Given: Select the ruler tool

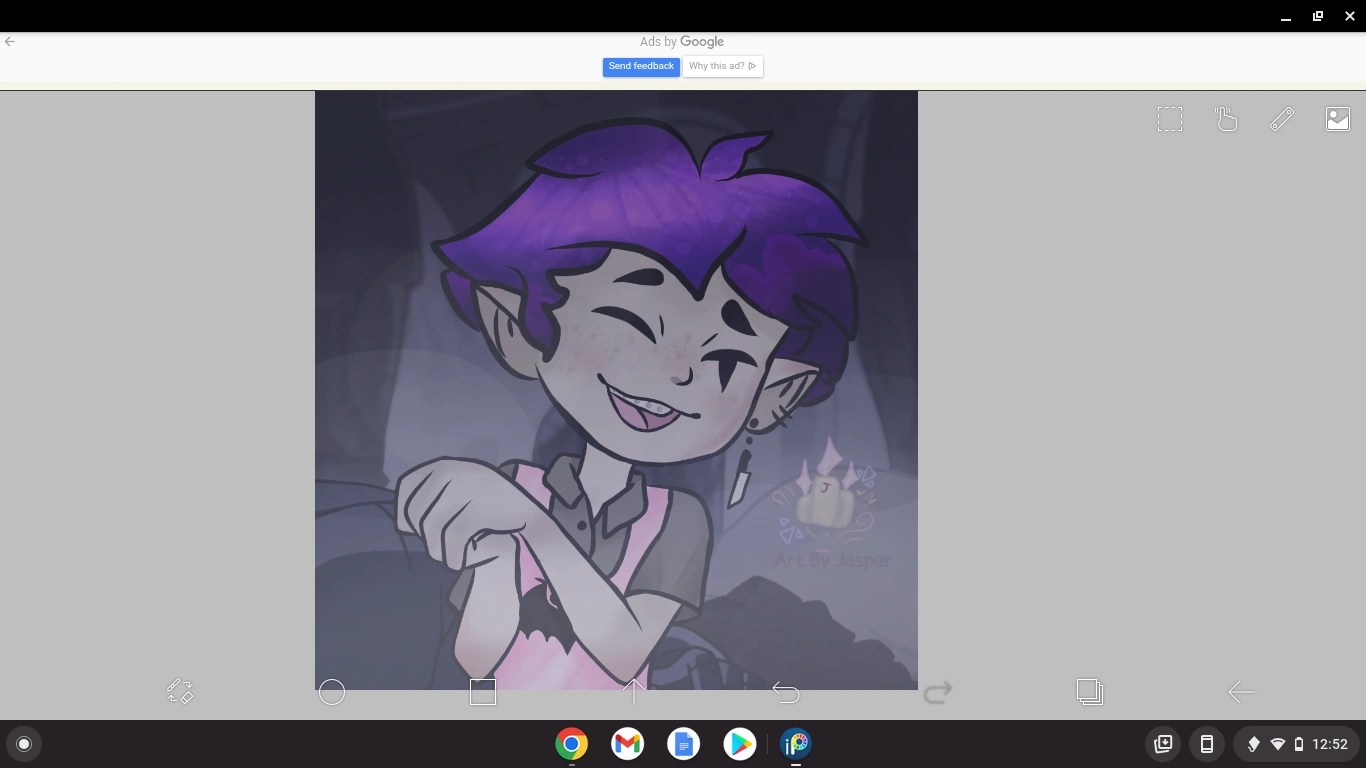Looking at the screenshot, I should [x=1282, y=118].
